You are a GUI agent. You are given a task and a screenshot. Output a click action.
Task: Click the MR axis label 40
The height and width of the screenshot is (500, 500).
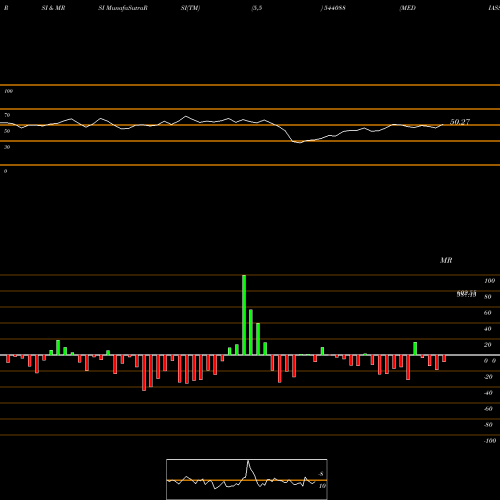coord(487,329)
